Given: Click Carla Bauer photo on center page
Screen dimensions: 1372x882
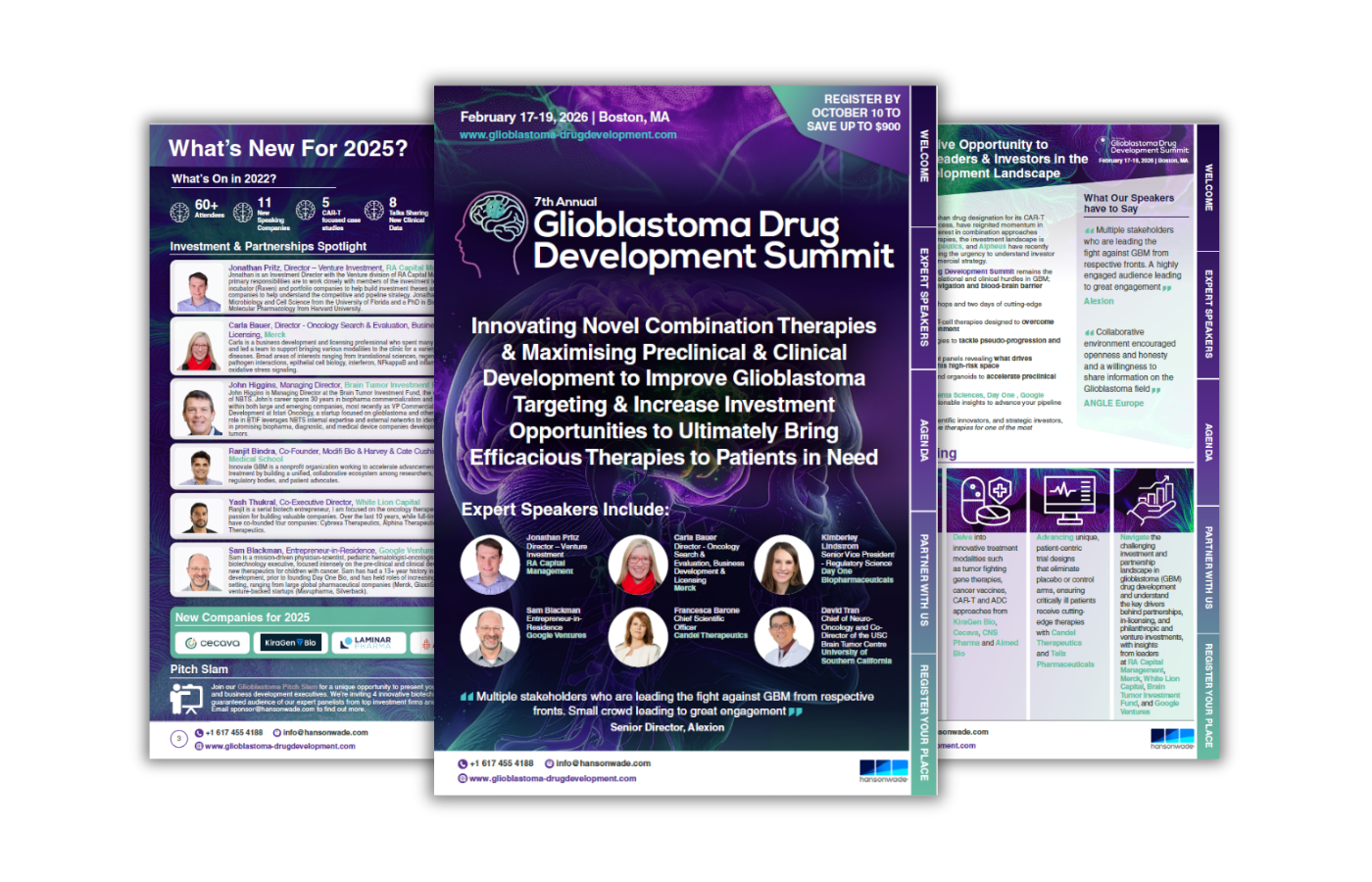Looking at the screenshot, I should 638,565.
